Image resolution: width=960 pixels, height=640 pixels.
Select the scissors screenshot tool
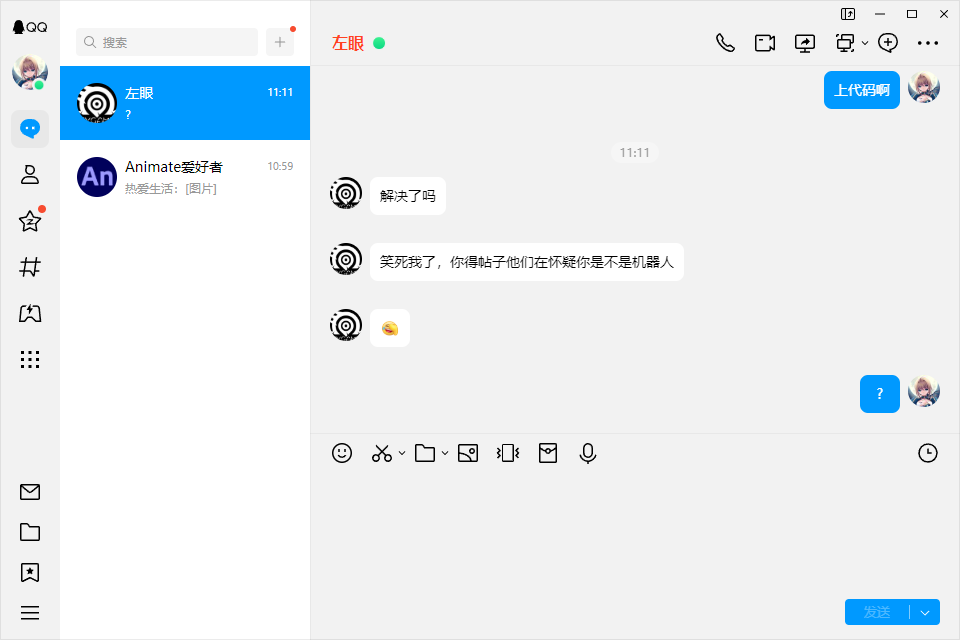tap(381, 453)
